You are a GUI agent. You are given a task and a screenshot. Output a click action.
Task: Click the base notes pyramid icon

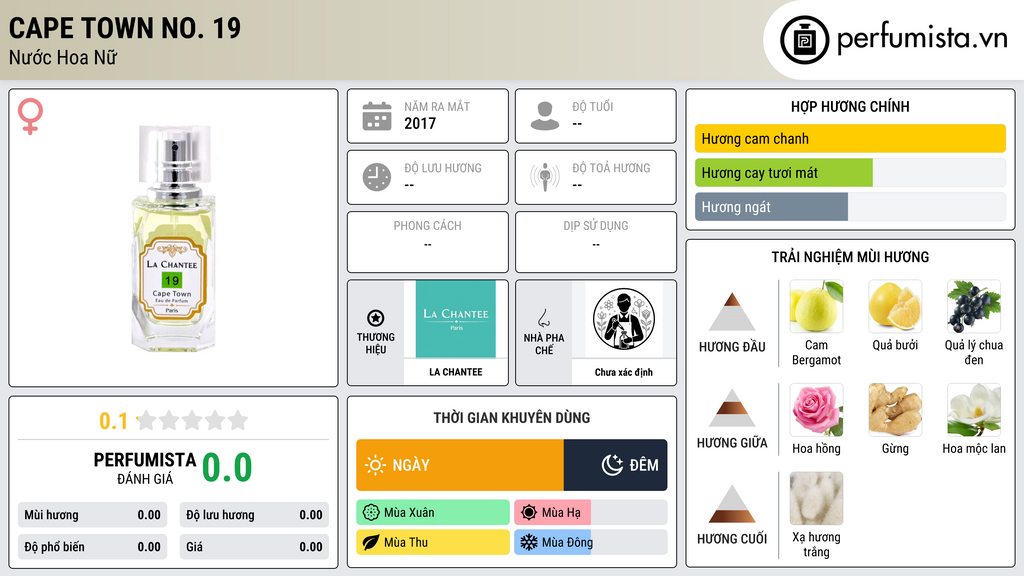[x=732, y=504]
